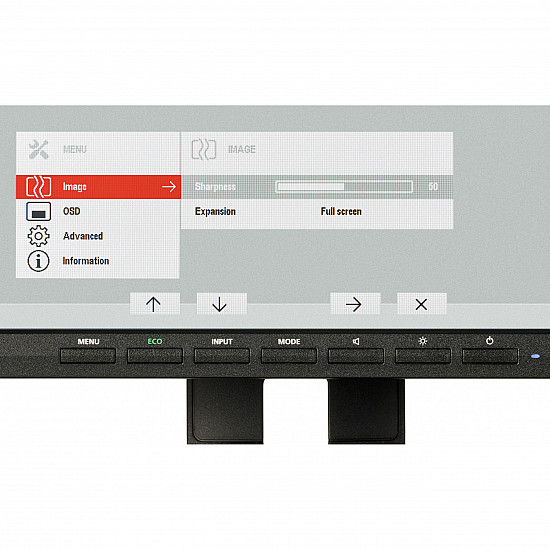Click the Information circle-i icon
550x550 pixels.
[39, 261]
